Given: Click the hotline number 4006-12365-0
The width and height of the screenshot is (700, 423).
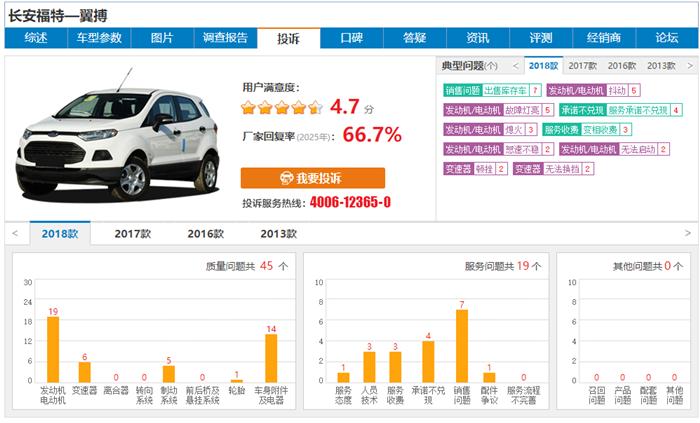Looking at the screenshot, I should coord(350,202).
